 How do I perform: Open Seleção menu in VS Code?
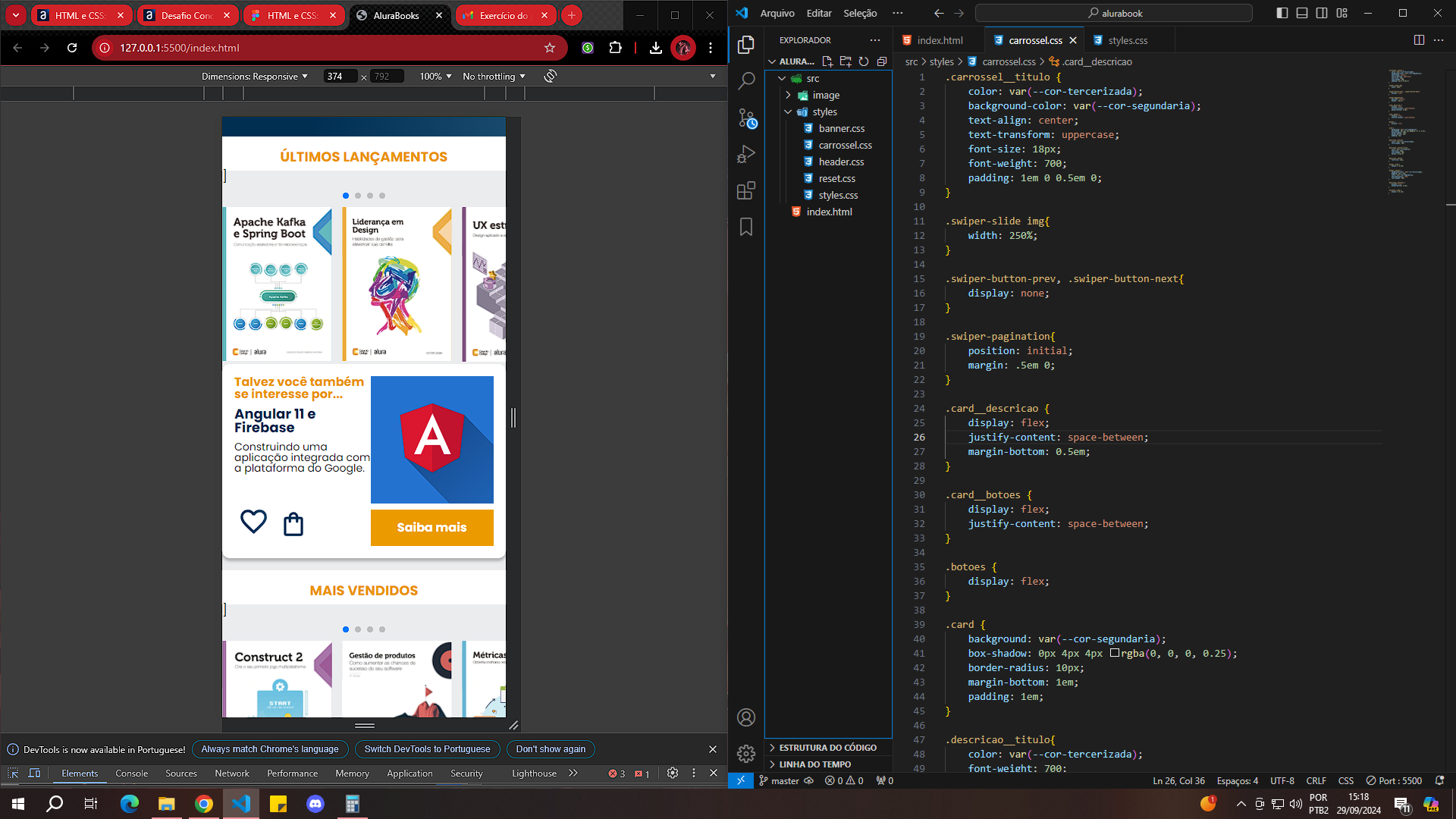[860, 13]
